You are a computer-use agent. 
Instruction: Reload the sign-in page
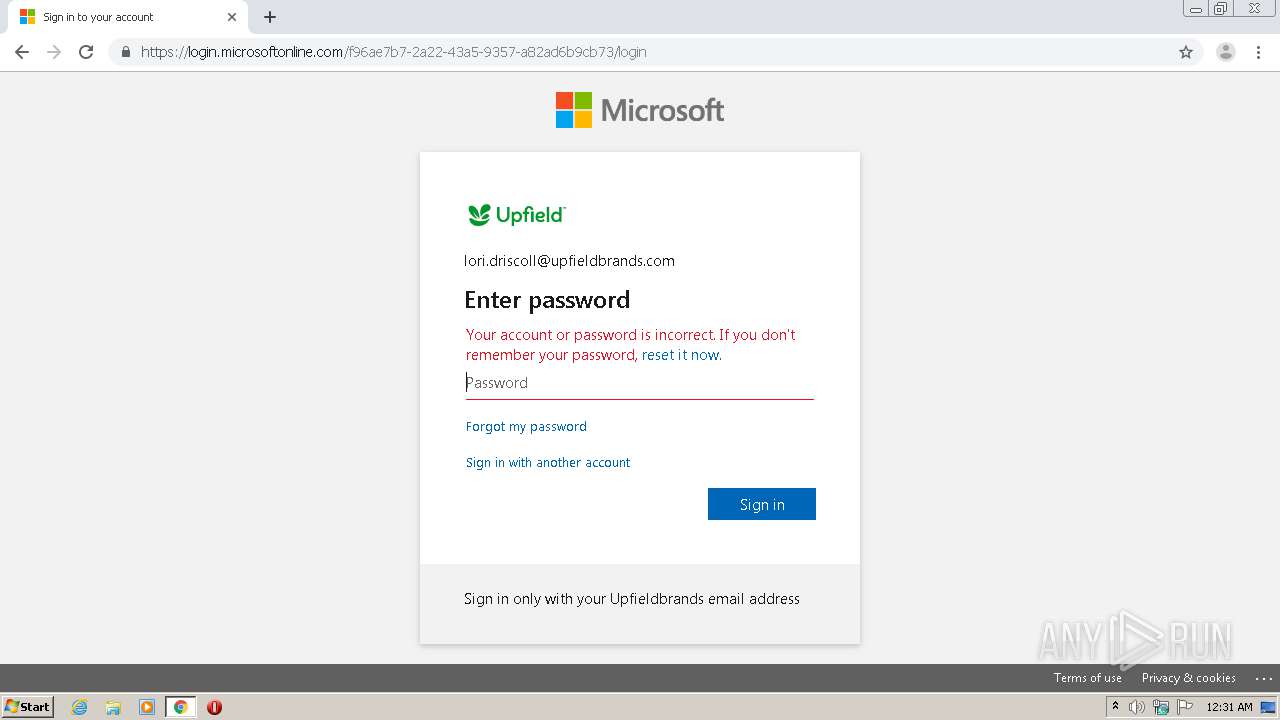(x=86, y=52)
